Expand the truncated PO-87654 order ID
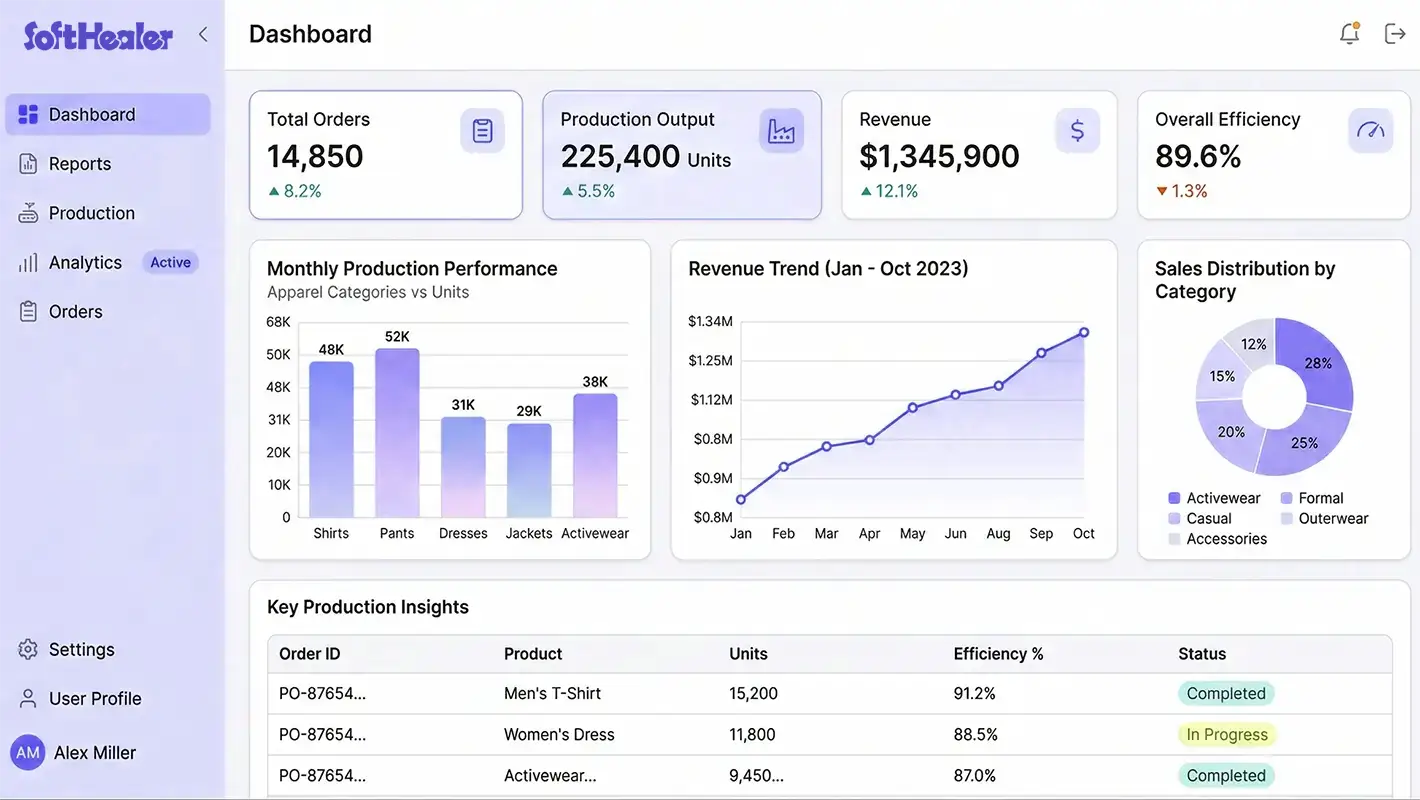 pyautogui.click(x=320, y=692)
